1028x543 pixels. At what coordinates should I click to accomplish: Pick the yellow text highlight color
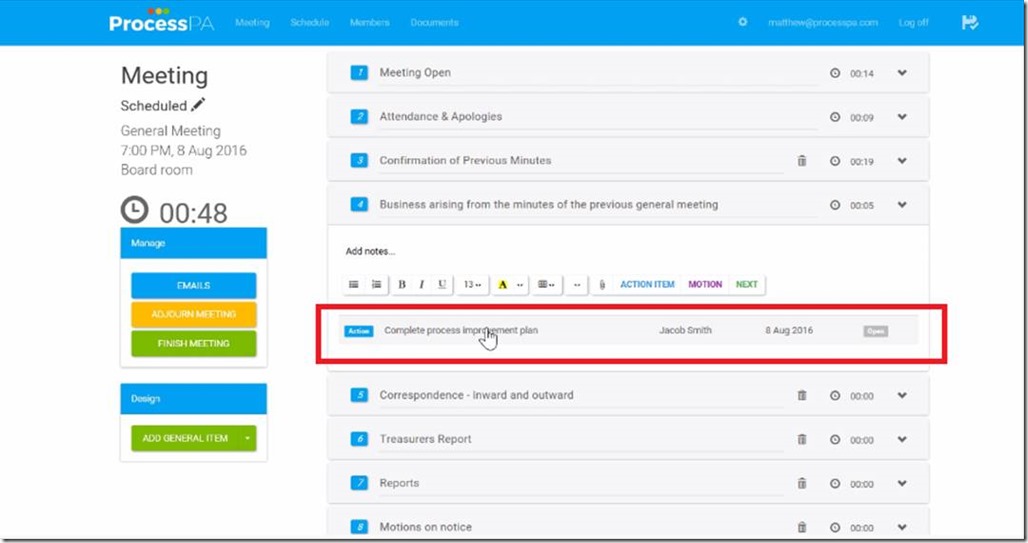coord(502,285)
